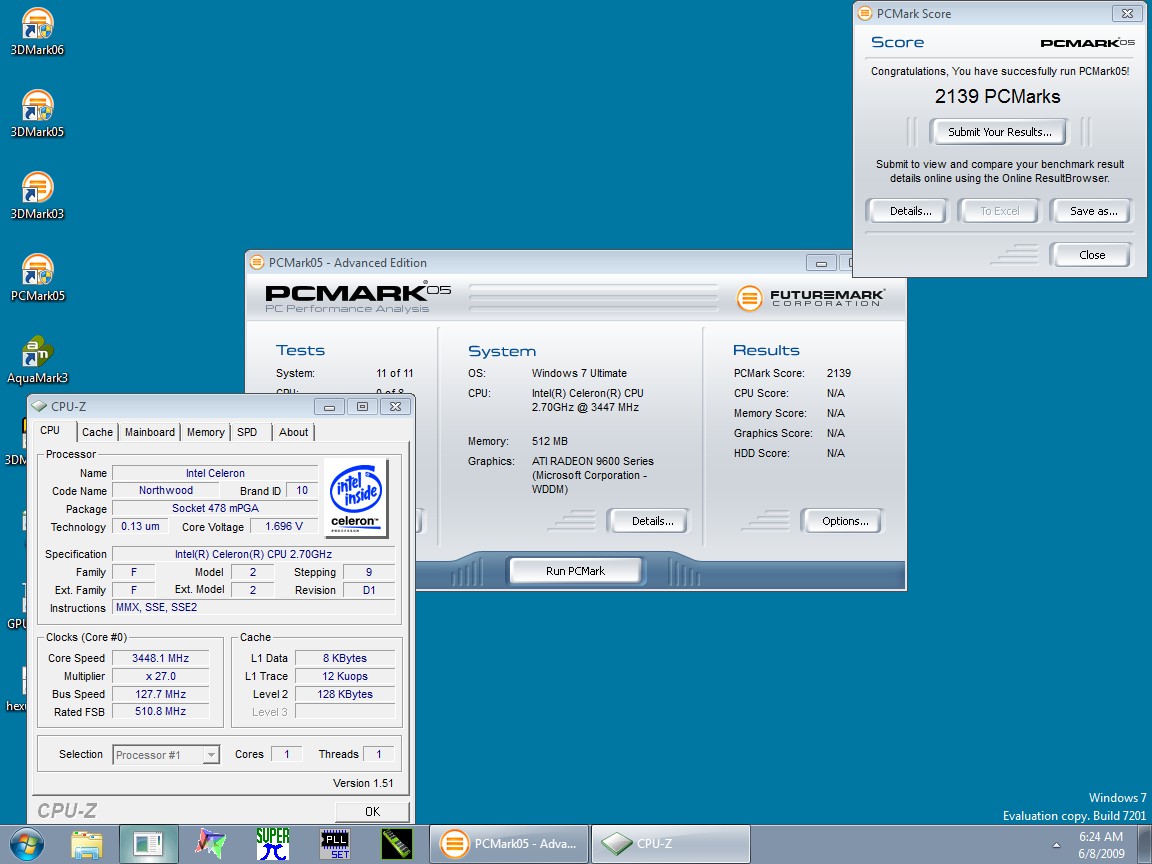Screen dimensions: 1152x864
Task: Open the PLL SET taskbar icon
Action: click(335, 844)
